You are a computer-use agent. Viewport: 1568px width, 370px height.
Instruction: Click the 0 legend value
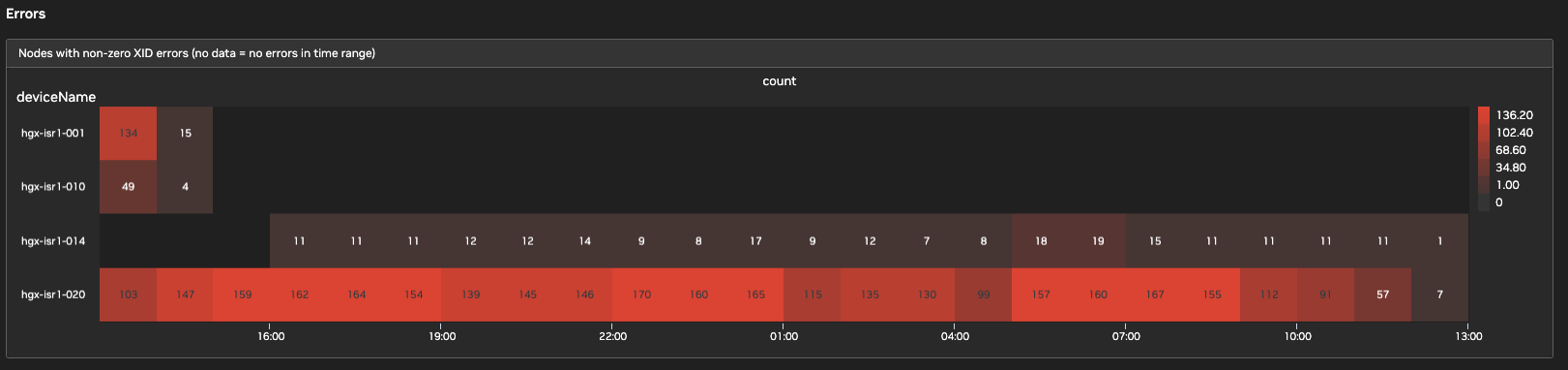[x=1499, y=202]
